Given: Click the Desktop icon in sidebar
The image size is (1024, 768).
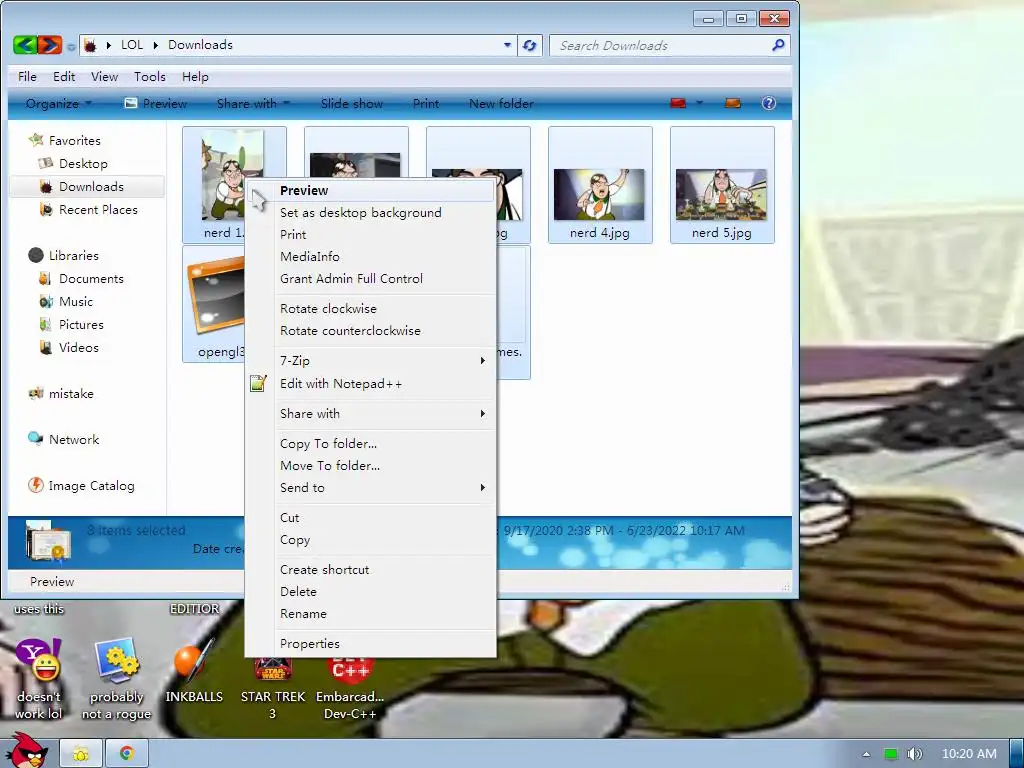Looking at the screenshot, I should coord(46,163).
